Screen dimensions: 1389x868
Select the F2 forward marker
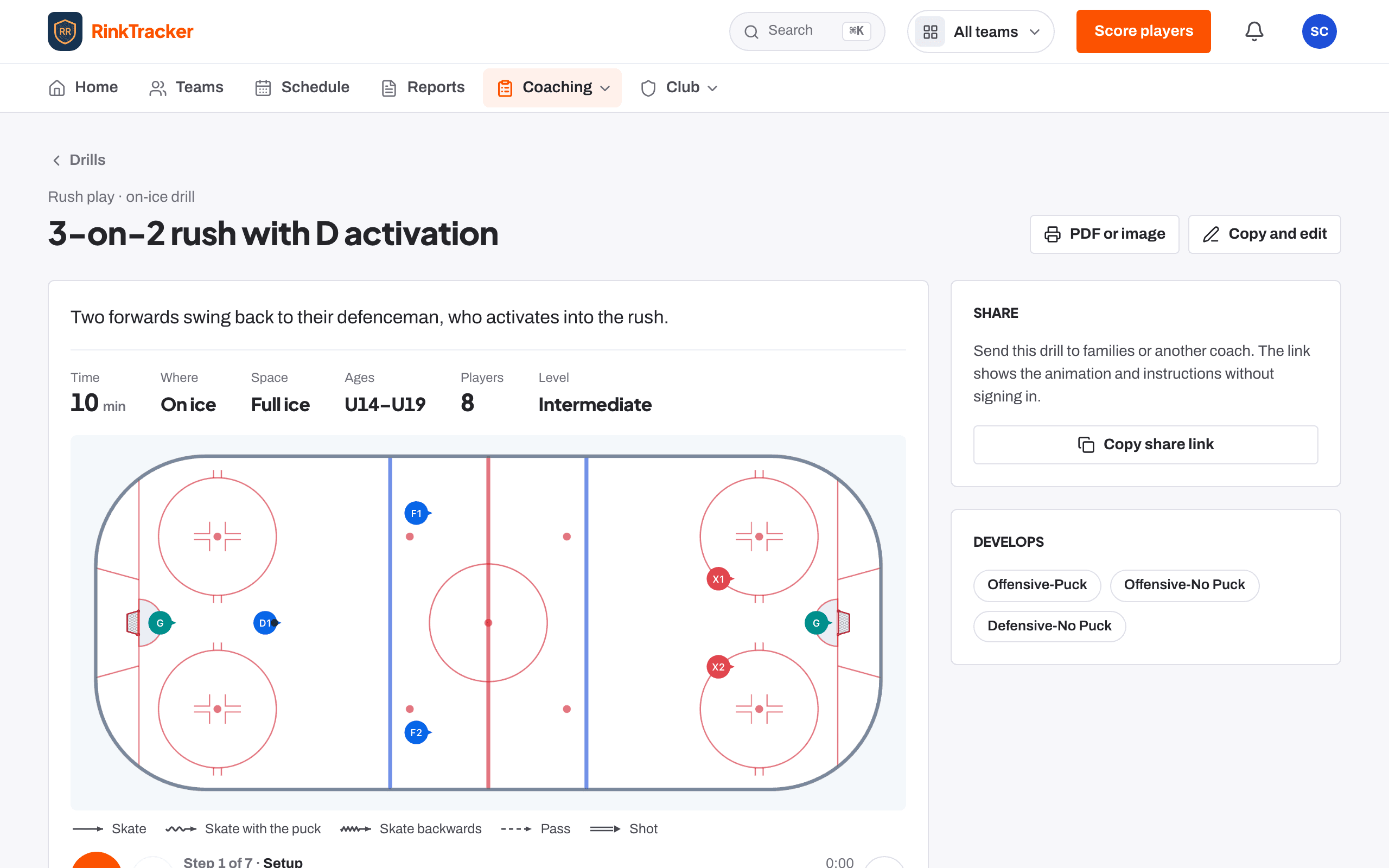point(417,732)
